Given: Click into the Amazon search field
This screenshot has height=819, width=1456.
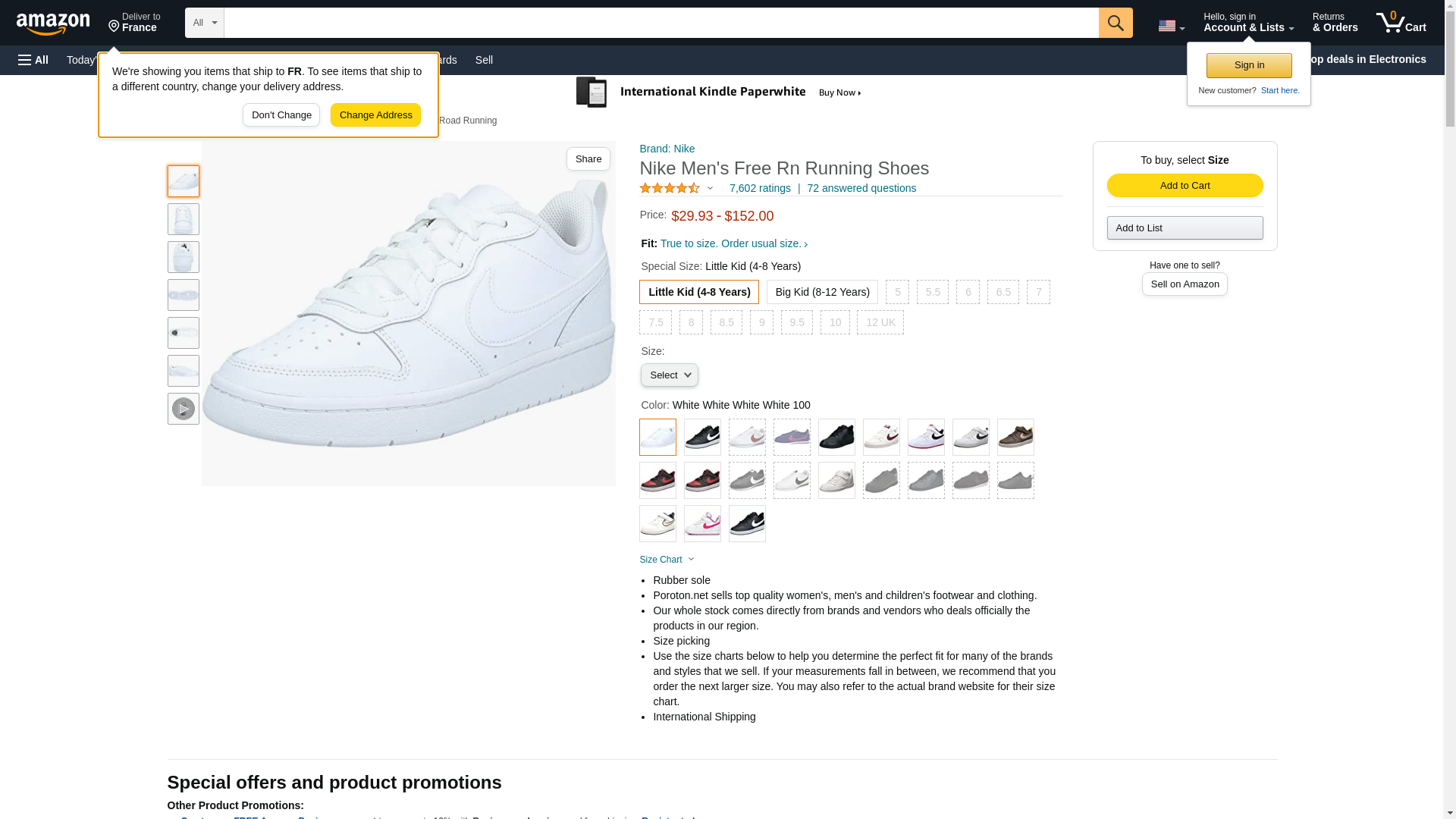Looking at the screenshot, I should 661,23.
